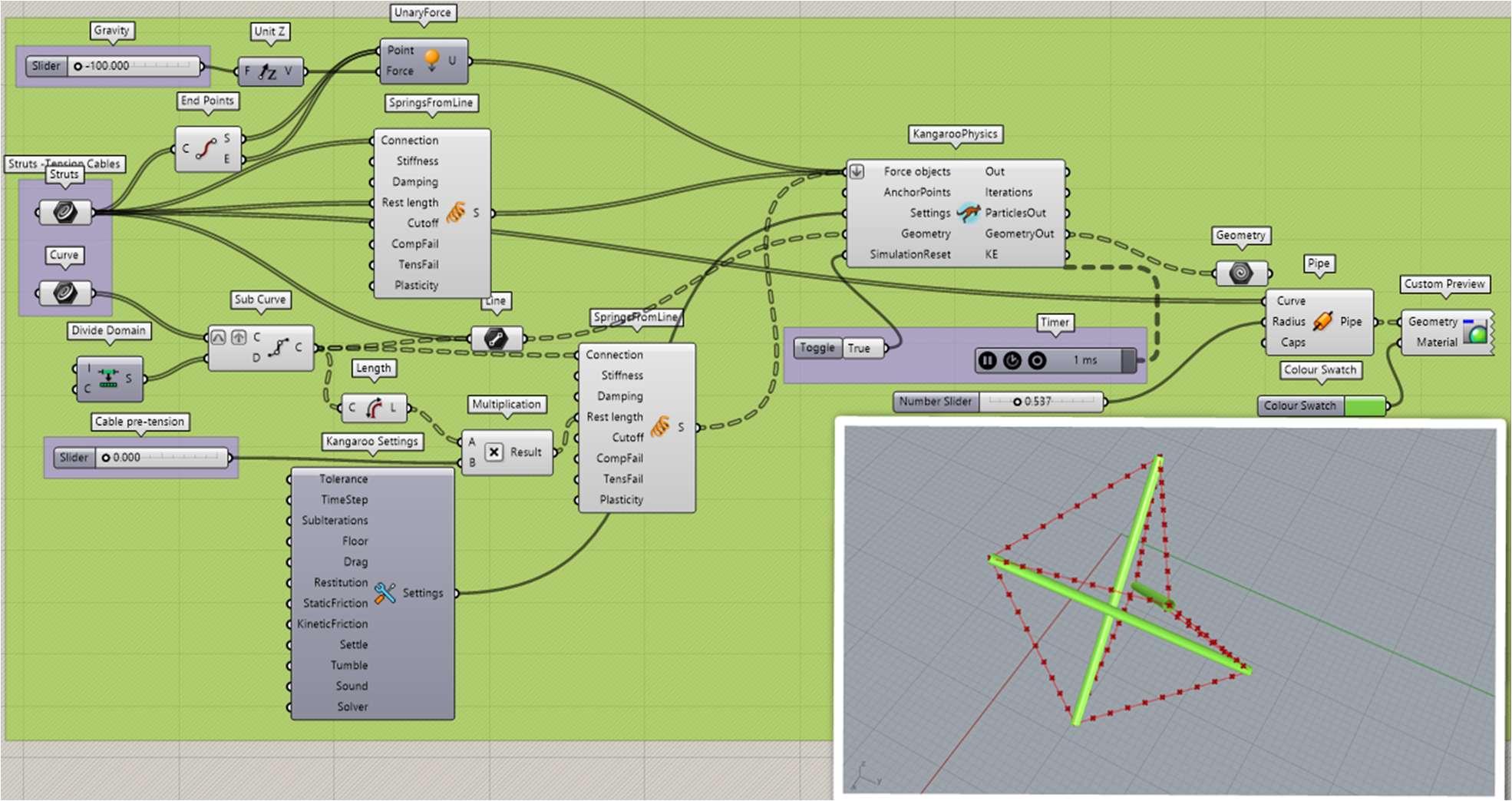Click the End Points curve icon

(x=206, y=149)
